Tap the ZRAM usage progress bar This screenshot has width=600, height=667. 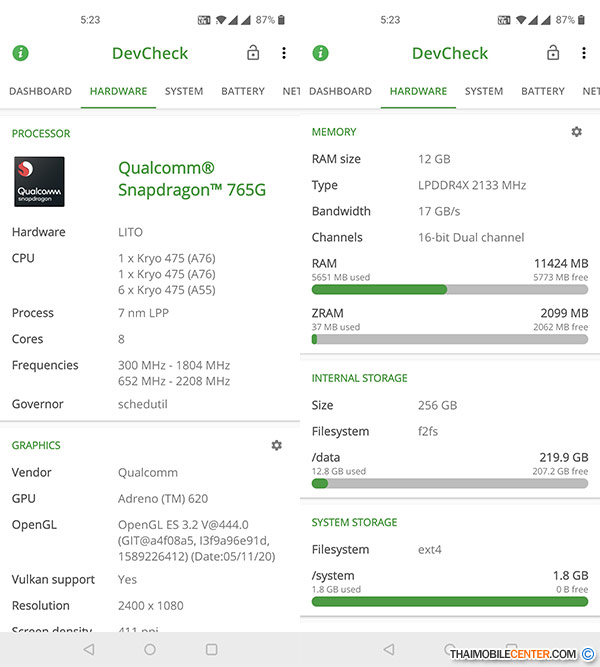tap(450, 339)
